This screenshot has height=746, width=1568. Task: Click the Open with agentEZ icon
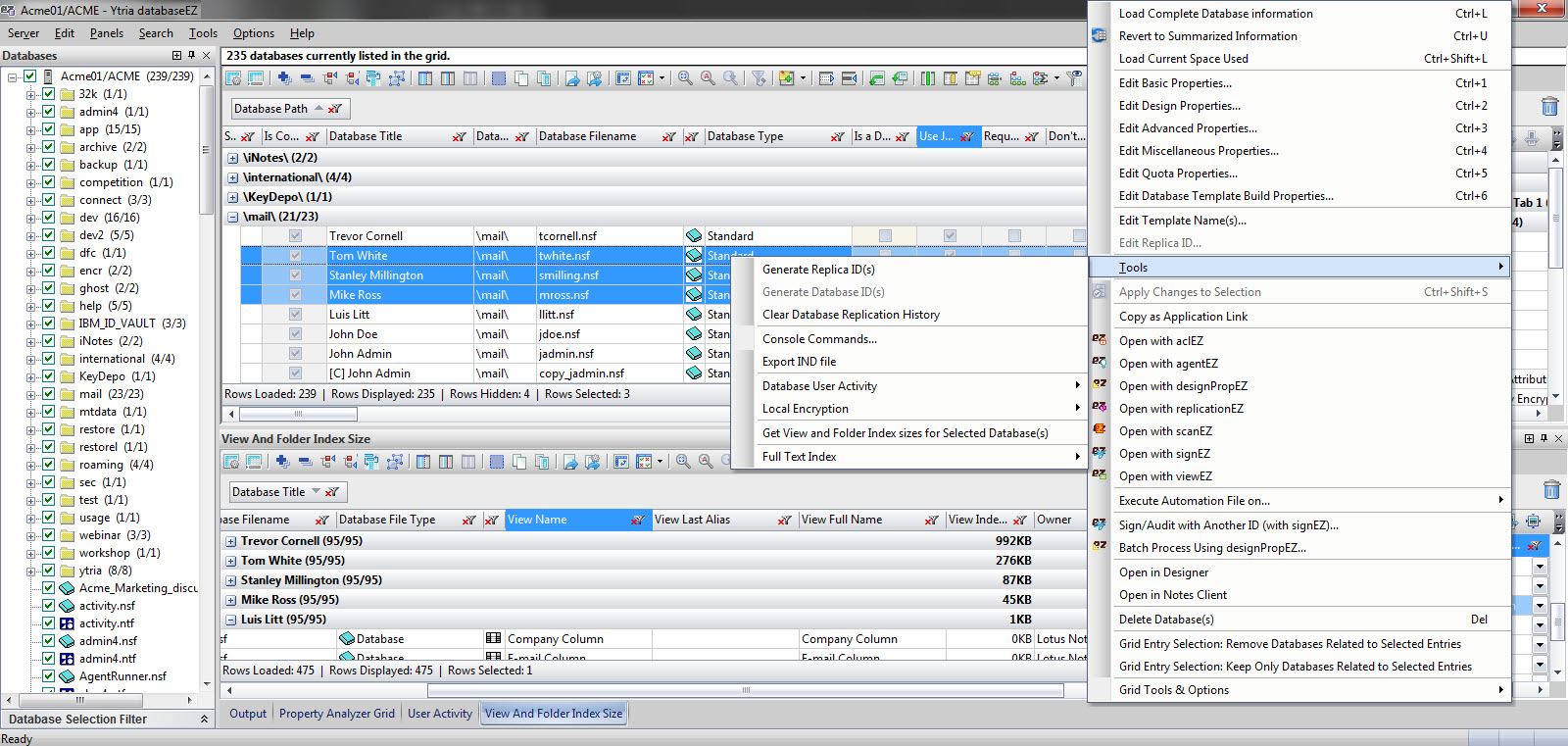click(1100, 363)
